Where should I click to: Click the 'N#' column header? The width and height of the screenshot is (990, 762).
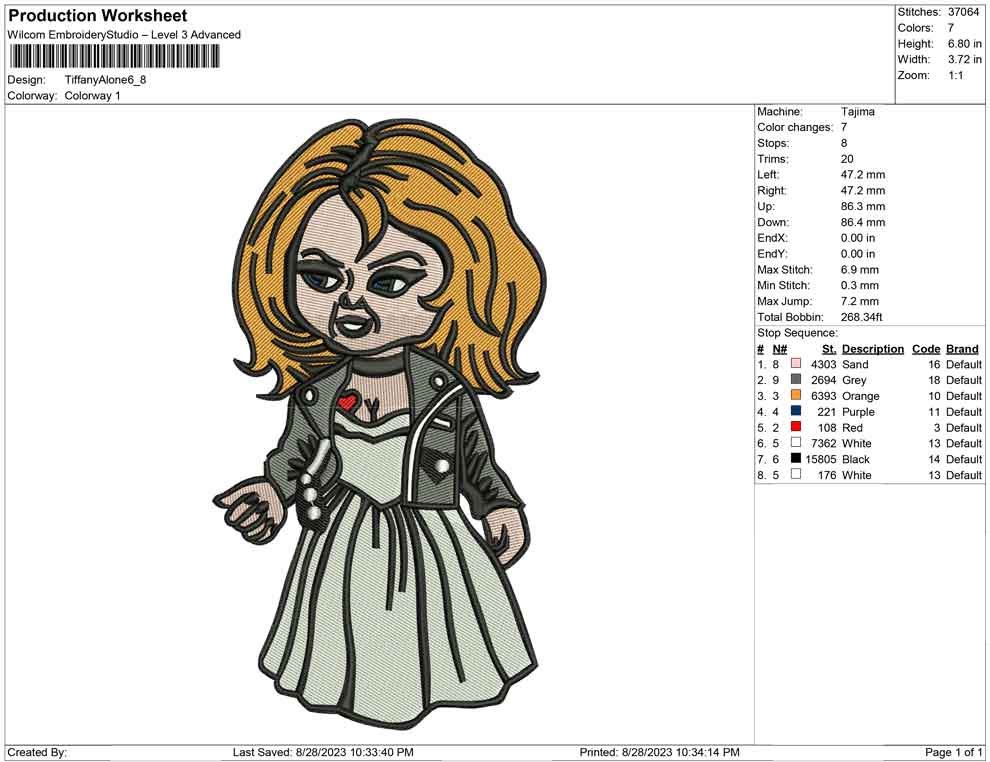780,349
